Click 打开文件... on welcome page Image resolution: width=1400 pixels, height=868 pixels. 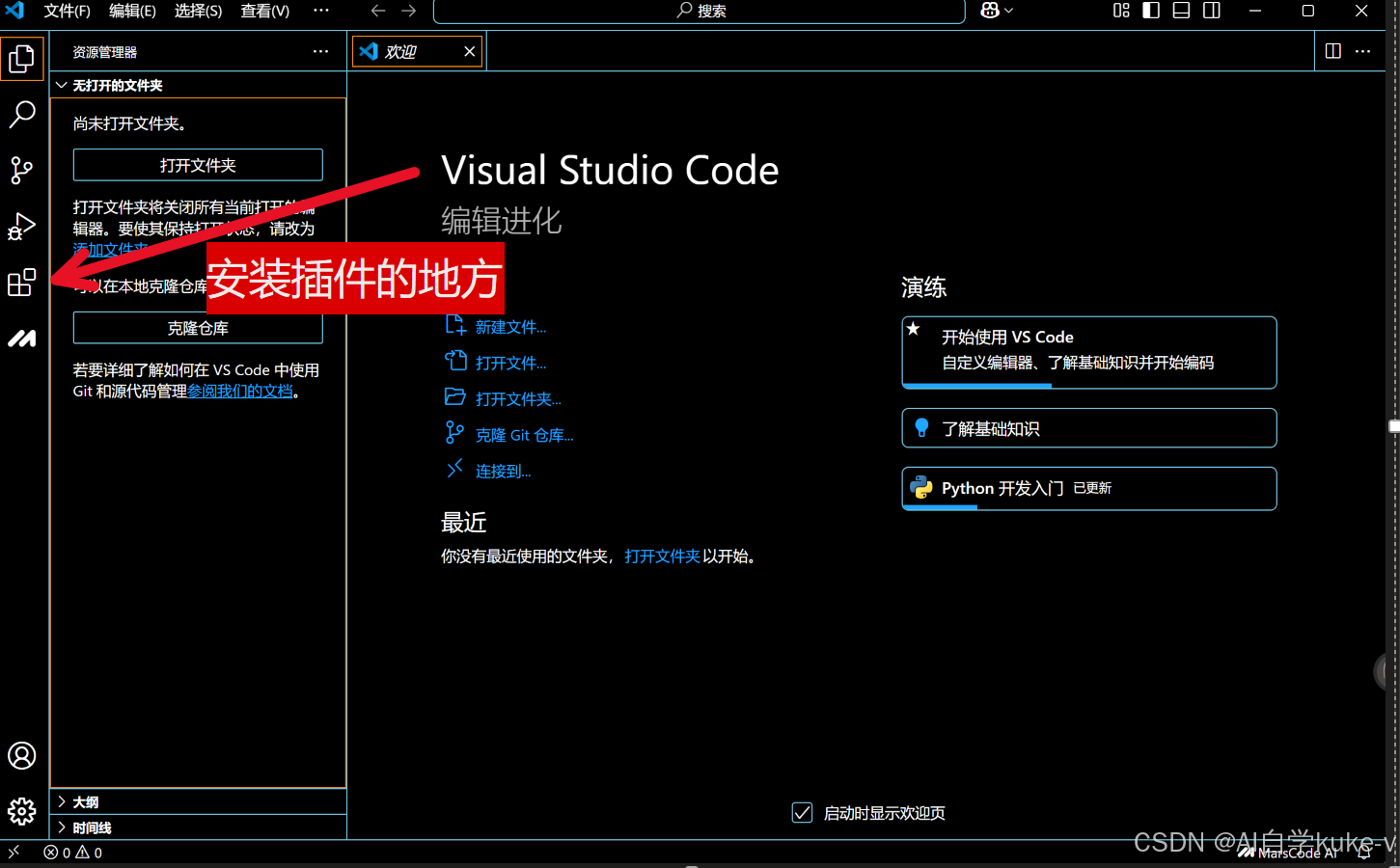(x=510, y=363)
